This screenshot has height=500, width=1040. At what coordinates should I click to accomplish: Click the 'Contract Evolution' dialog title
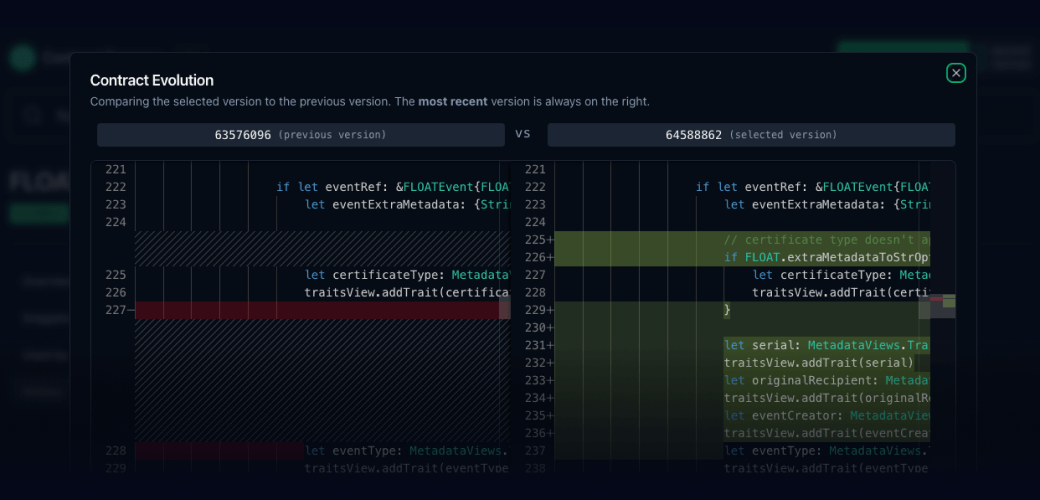click(152, 81)
